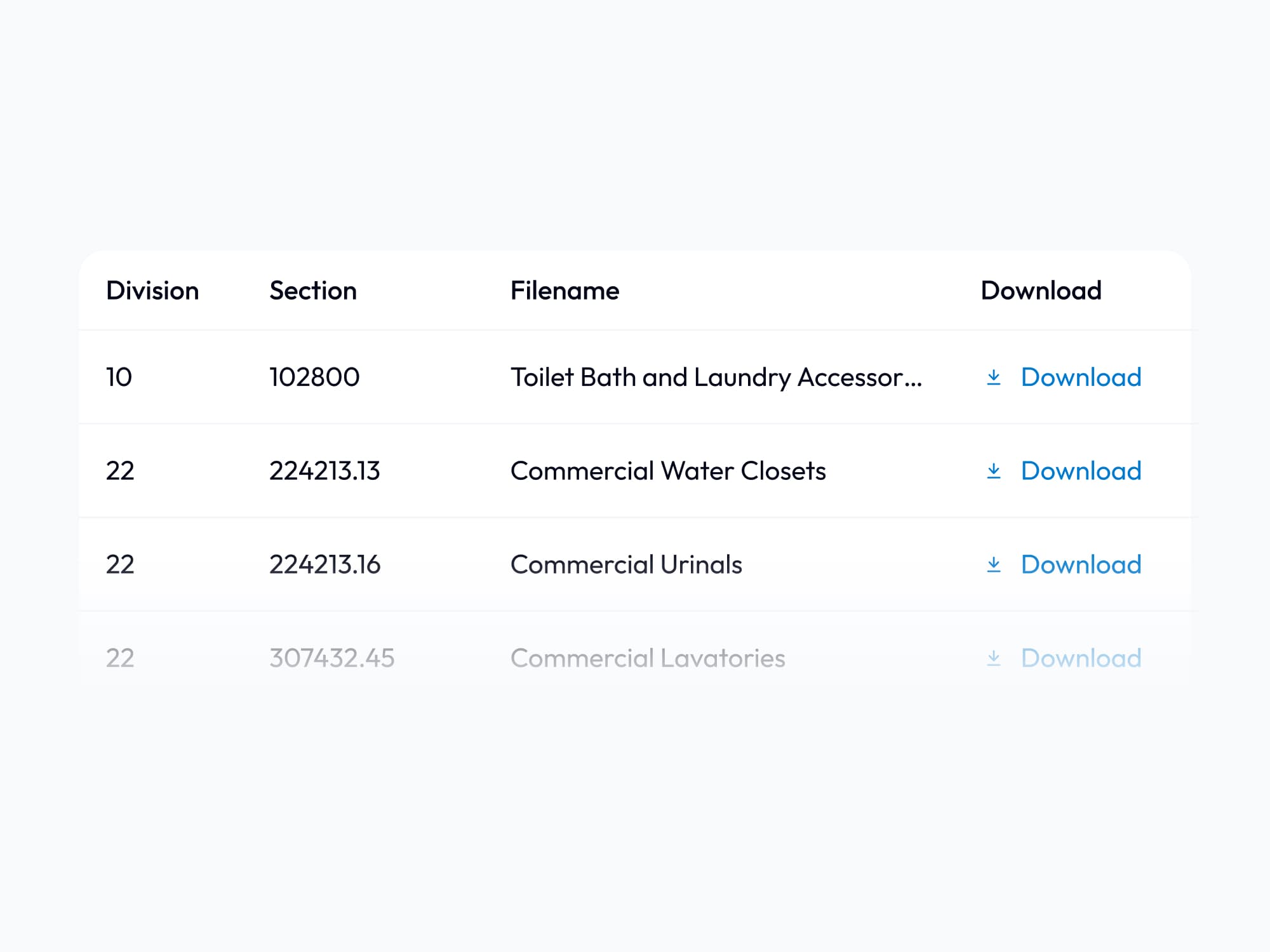The image size is (1270, 952).
Task: Click the Filename column header
Action: click(565, 291)
